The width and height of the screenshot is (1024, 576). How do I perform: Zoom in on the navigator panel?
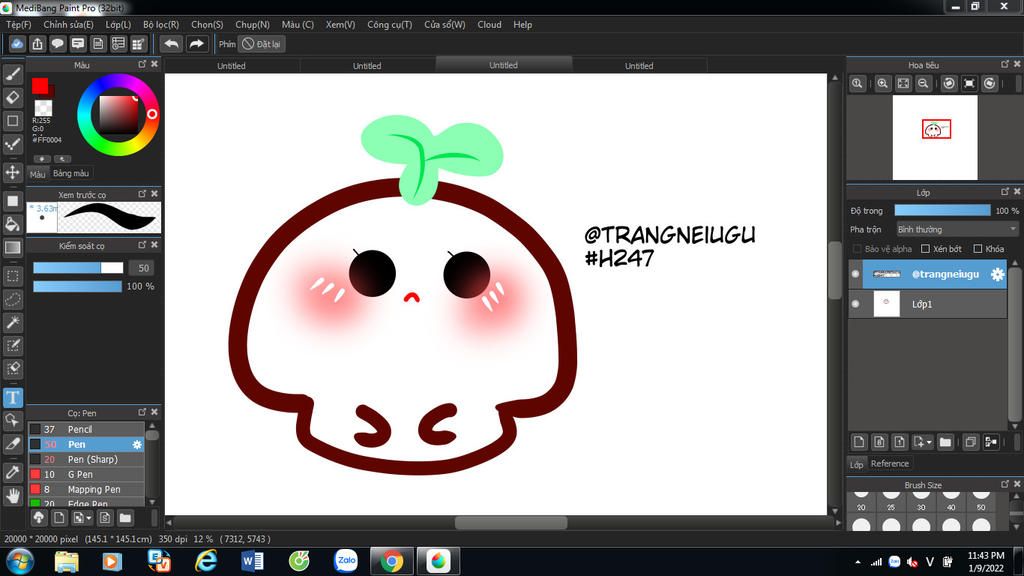(x=882, y=84)
